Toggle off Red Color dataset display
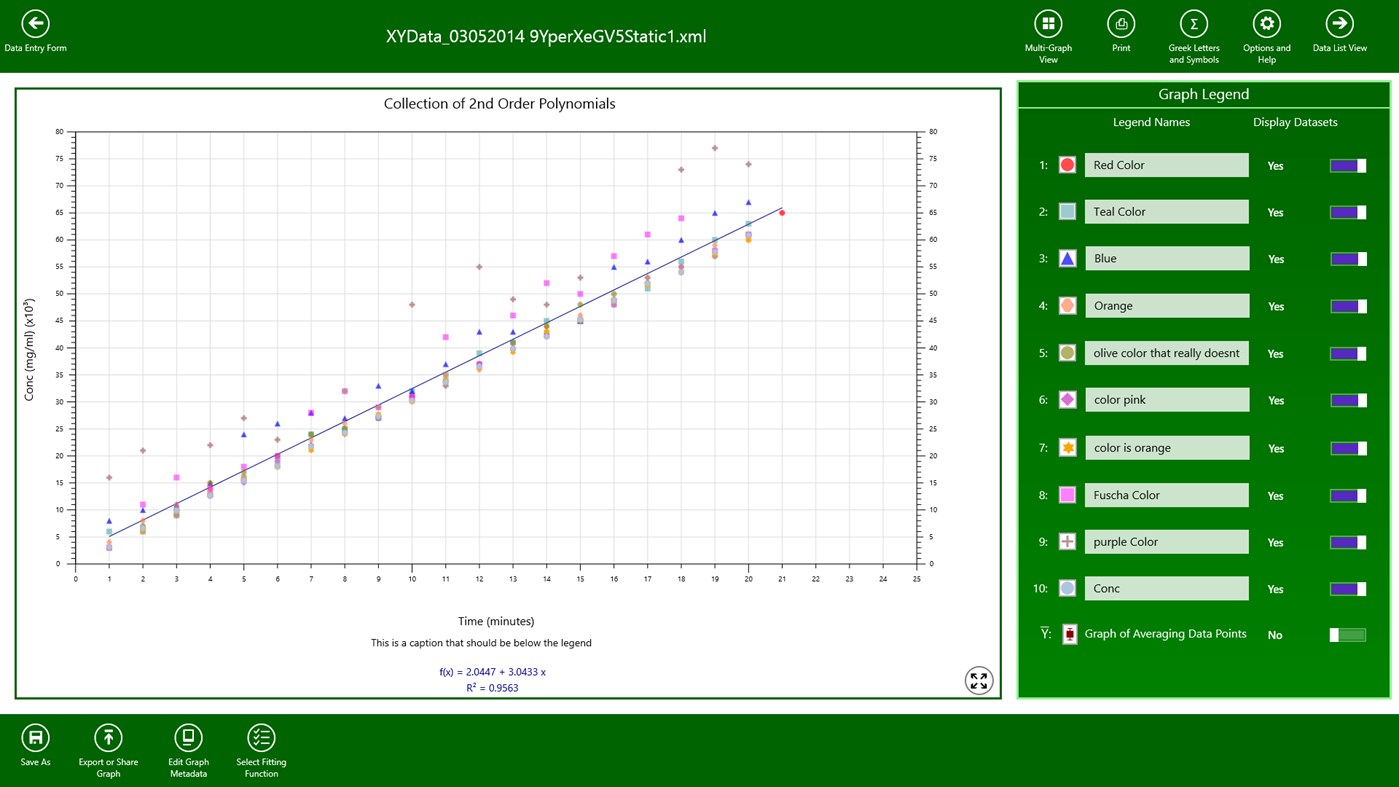This screenshot has height=787, width=1399. click(1347, 166)
